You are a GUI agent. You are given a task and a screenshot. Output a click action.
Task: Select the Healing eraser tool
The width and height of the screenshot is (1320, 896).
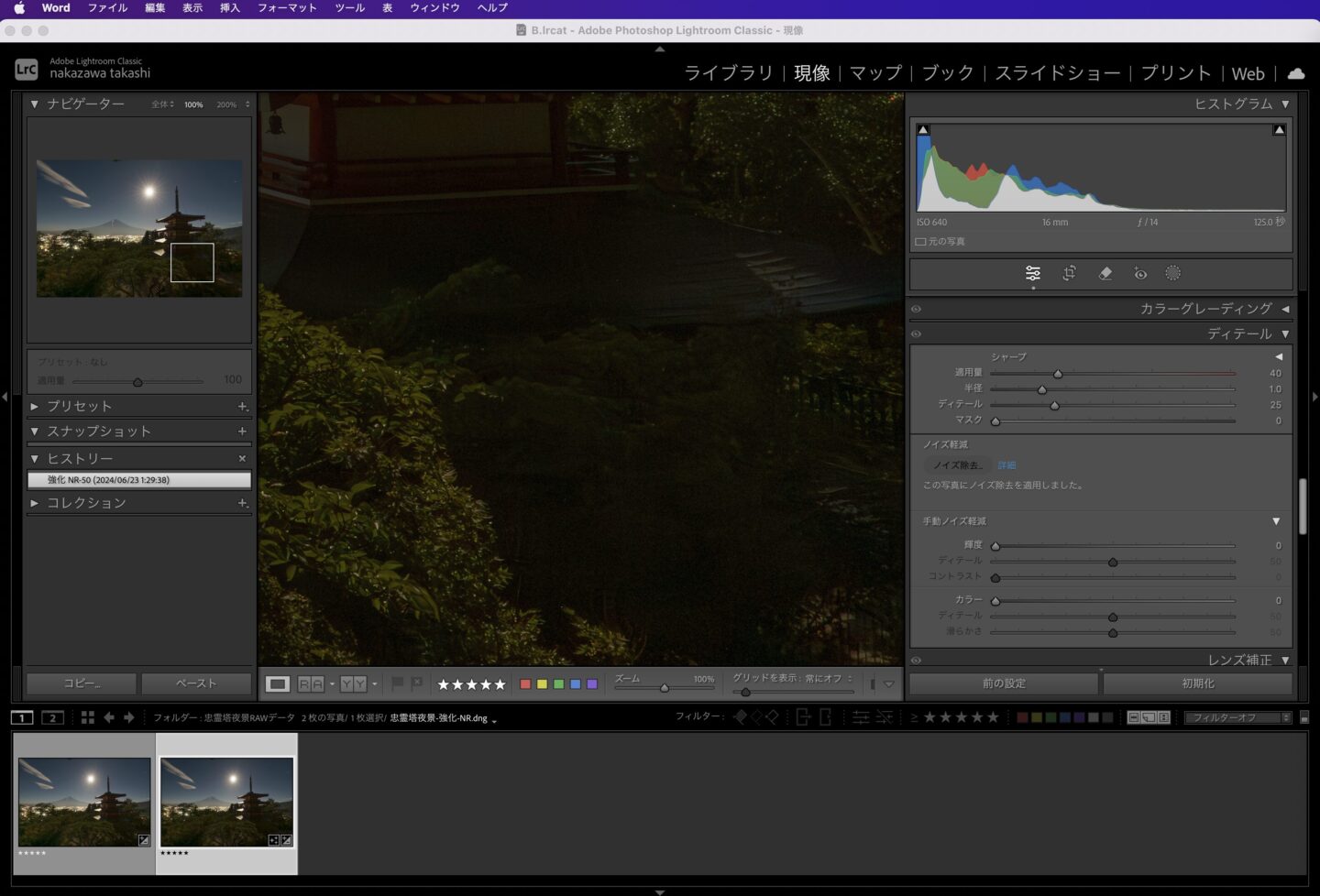[x=1105, y=273]
